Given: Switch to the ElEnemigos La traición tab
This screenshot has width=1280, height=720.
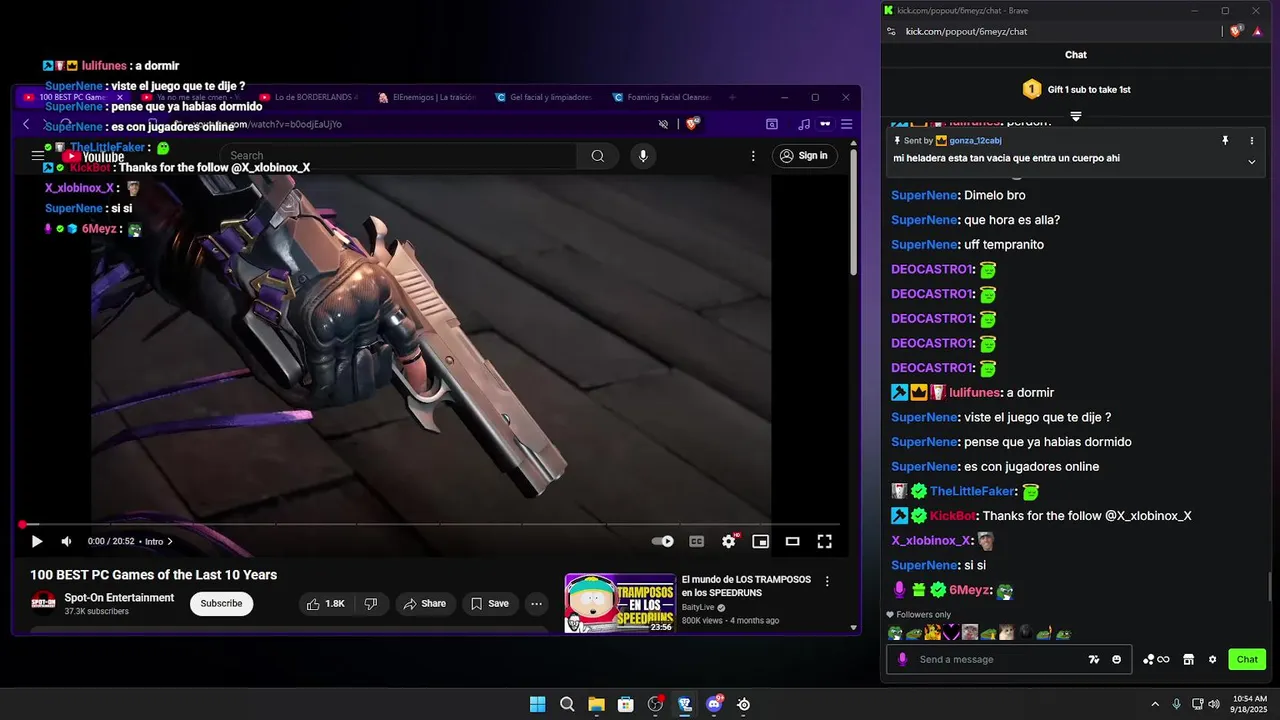Looking at the screenshot, I should click(427, 97).
